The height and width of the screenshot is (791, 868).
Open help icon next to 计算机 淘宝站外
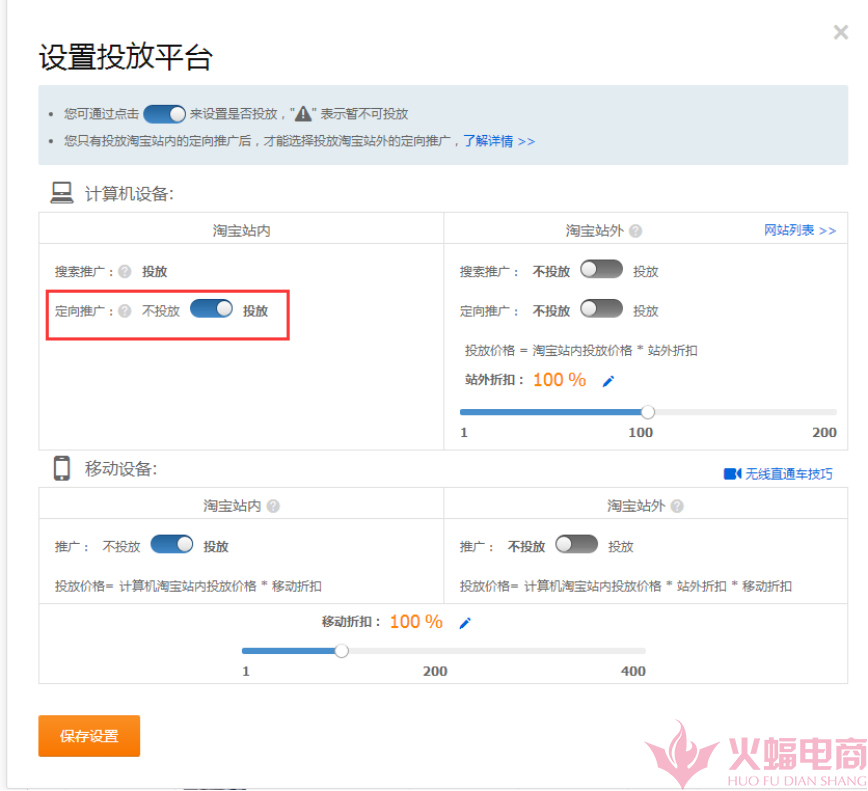tap(636, 231)
